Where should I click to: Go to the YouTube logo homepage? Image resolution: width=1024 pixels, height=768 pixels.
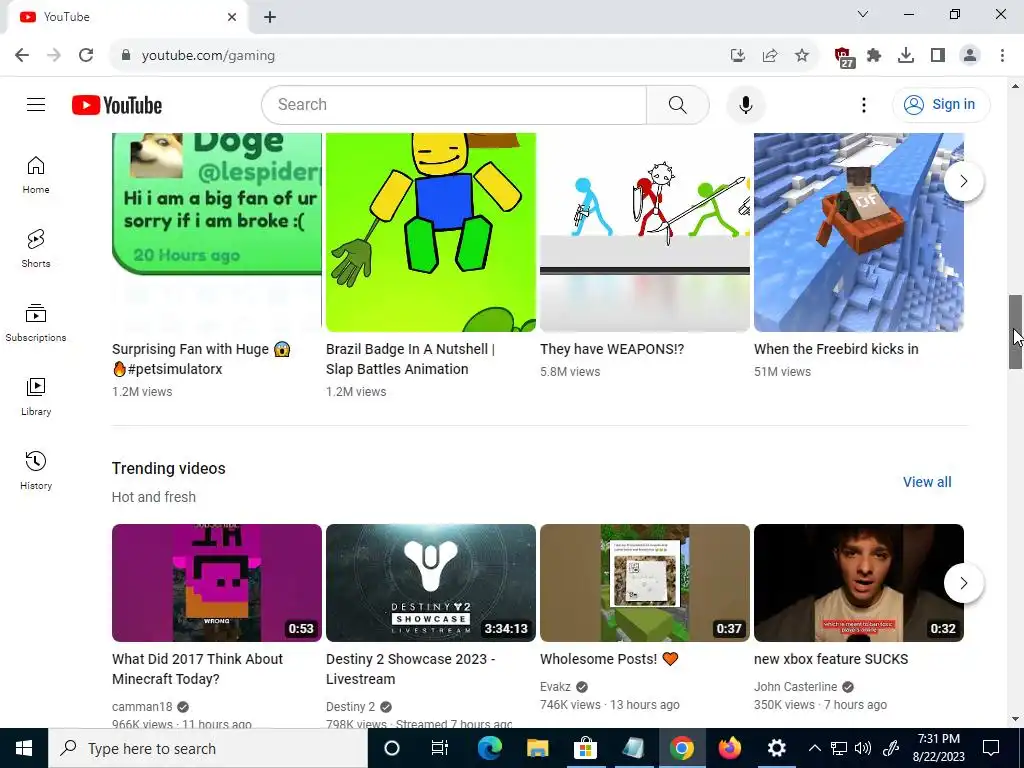point(117,105)
